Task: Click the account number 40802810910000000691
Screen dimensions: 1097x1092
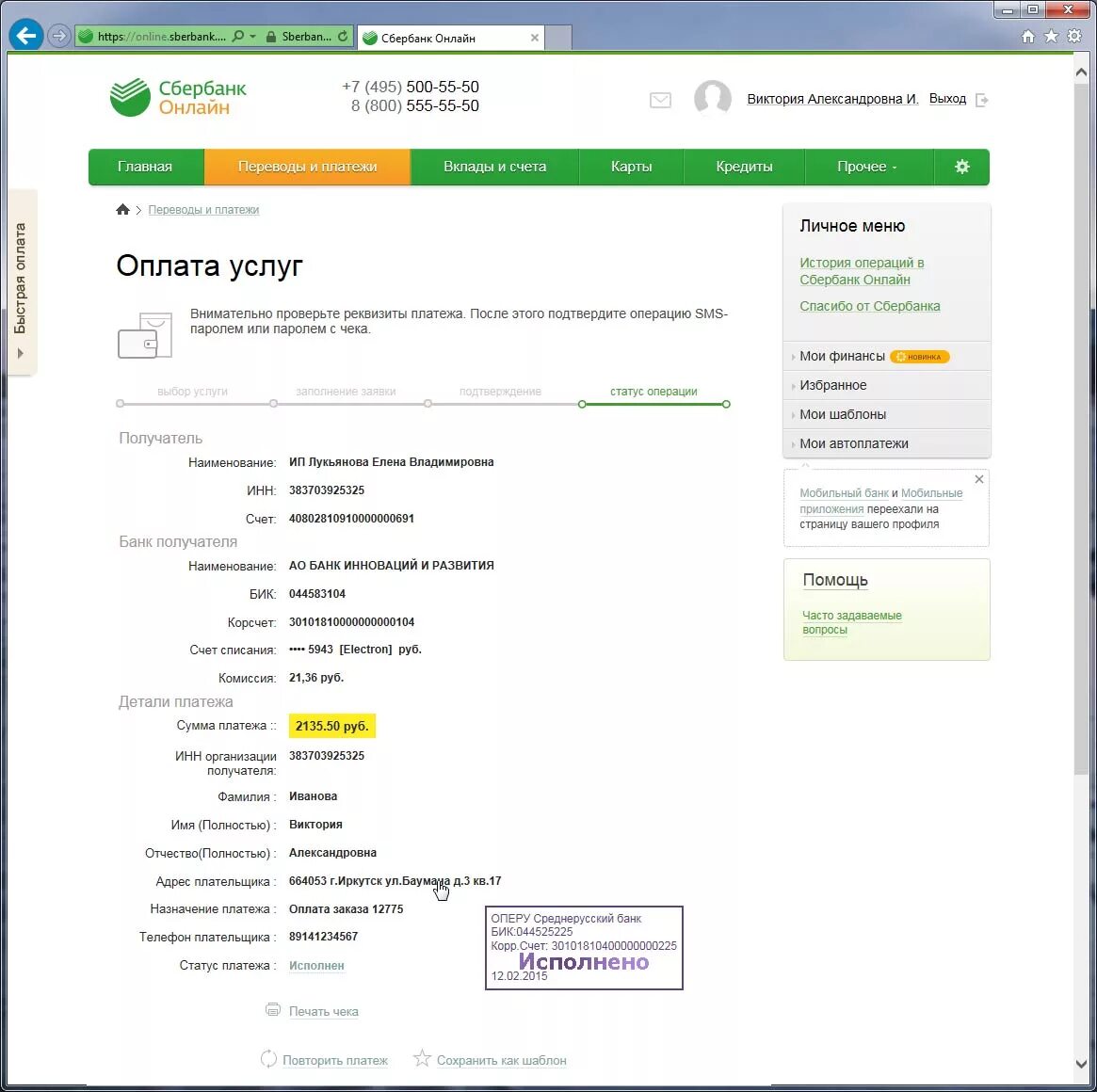Action: [x=351, y=519]
